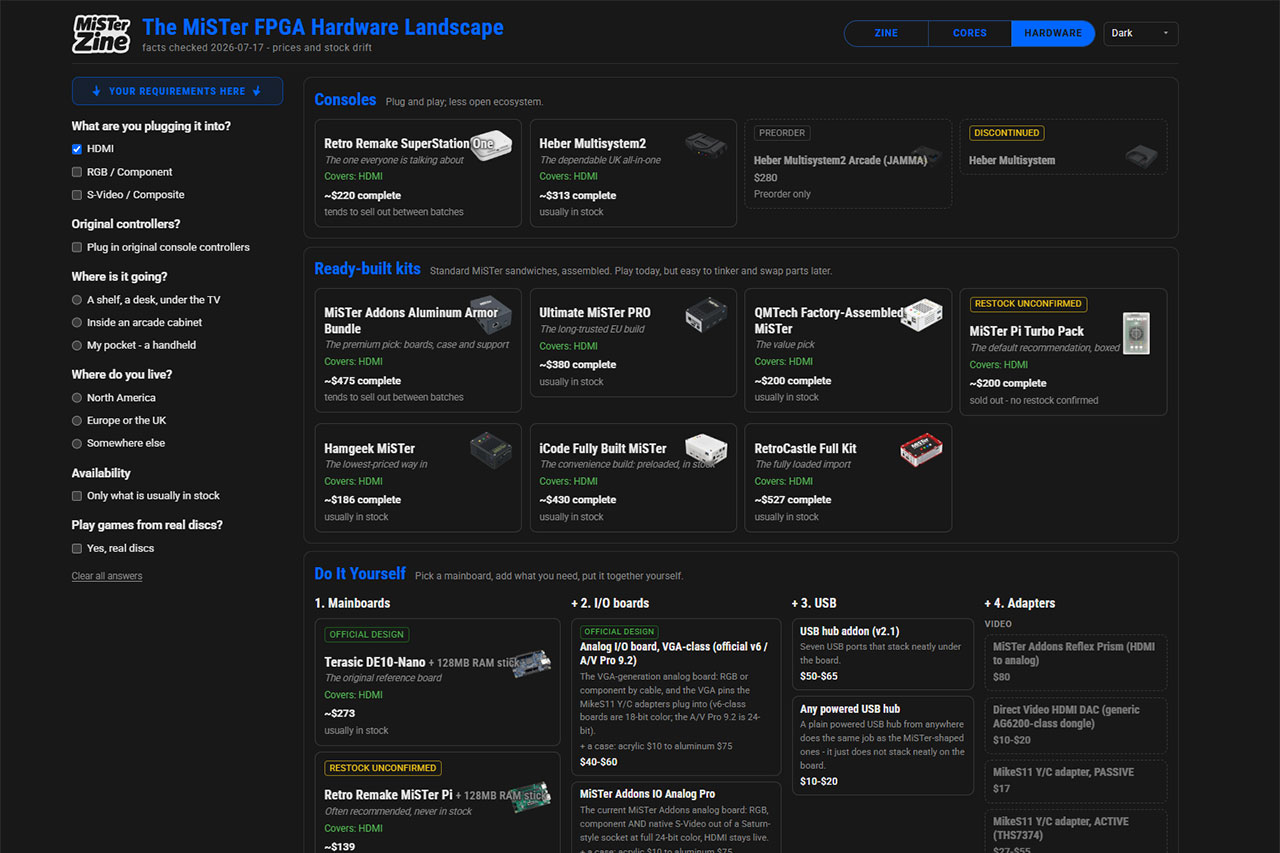Viewport: 1280px width, 853px height.
Task: Click the Aluminum Armor Bundle case image
Action: [x=491, y=314]
